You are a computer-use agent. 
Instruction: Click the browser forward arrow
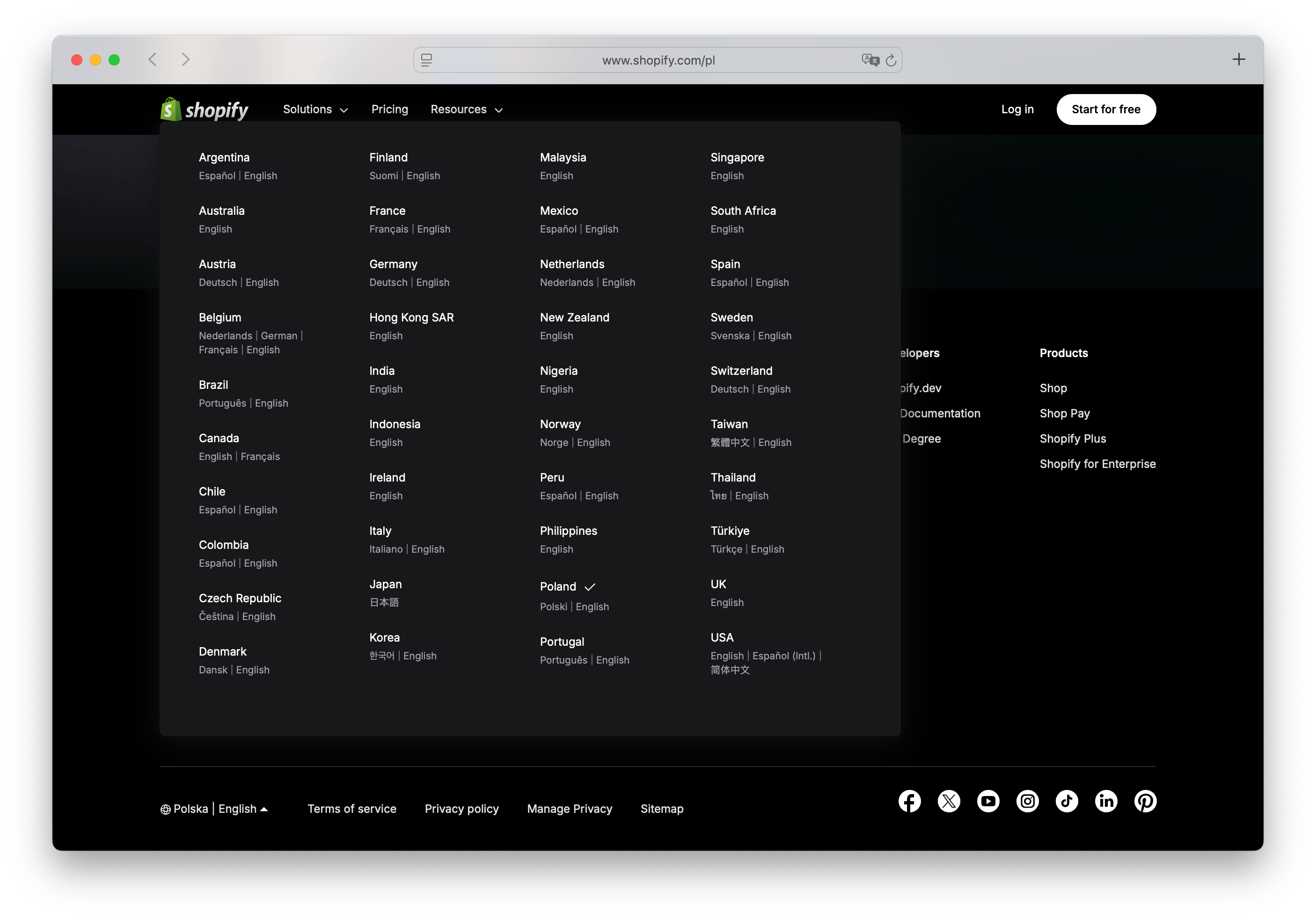pos(185,59)
